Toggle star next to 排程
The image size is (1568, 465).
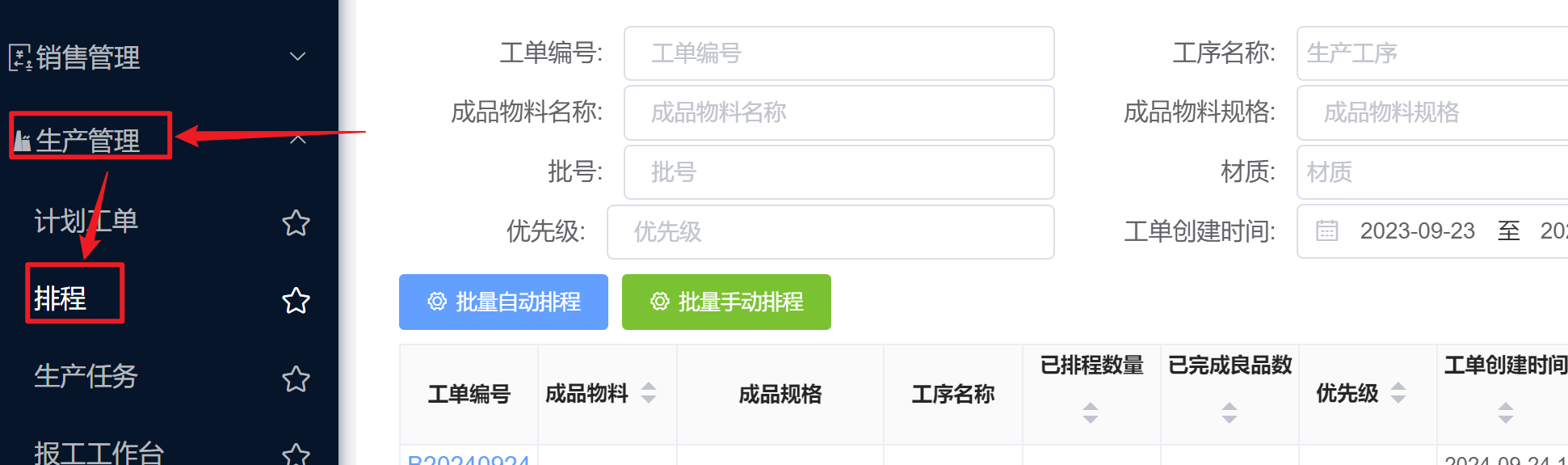click(296, 300)
